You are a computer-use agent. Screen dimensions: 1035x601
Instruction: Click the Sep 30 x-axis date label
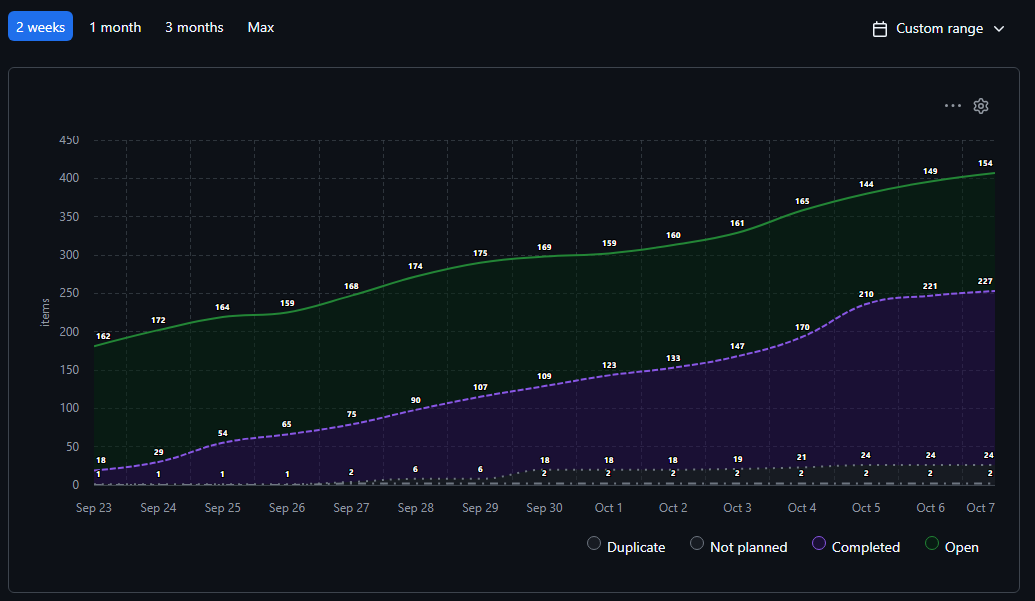pyautogui.click(x=545, y=508)
